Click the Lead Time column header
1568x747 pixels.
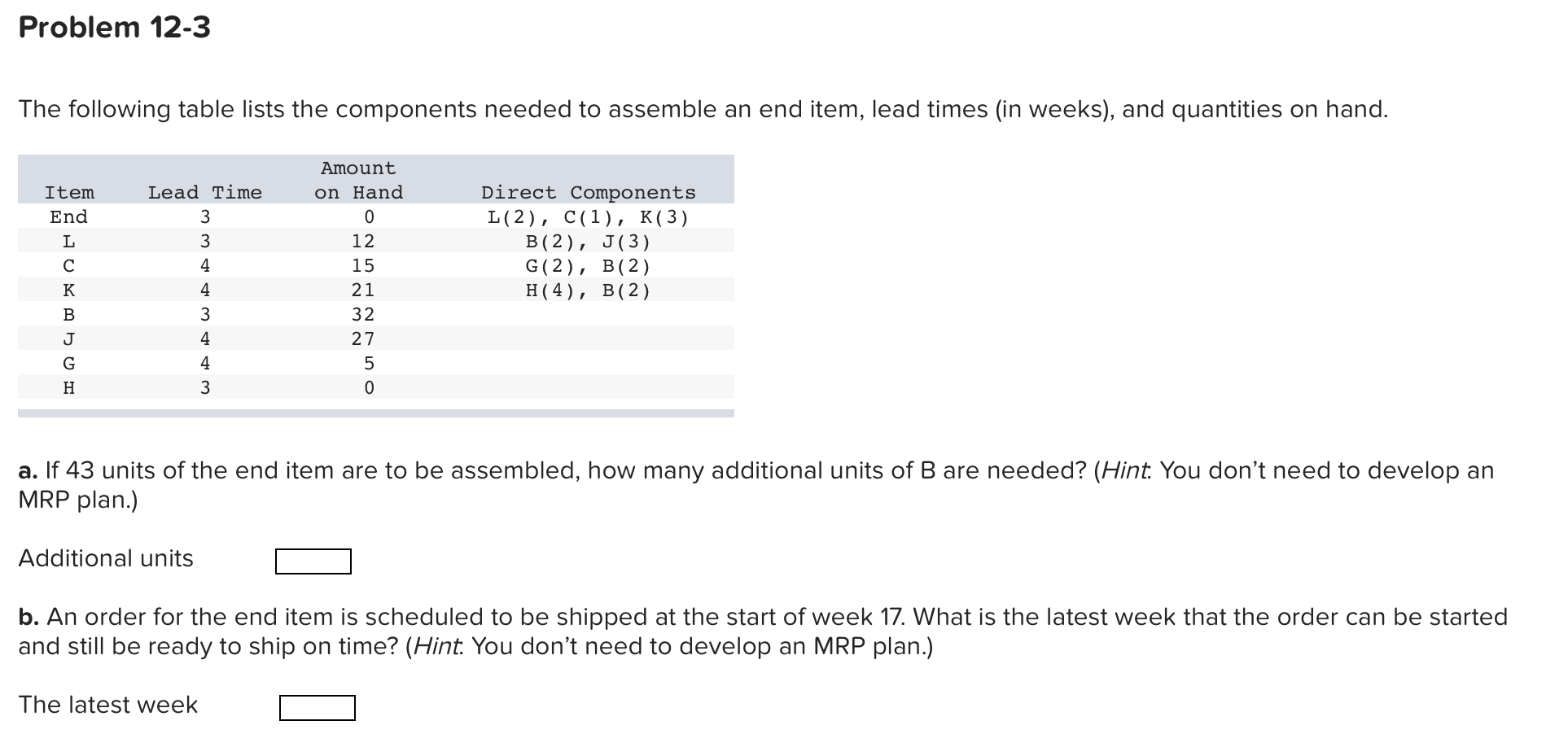(x=204, y=192)
